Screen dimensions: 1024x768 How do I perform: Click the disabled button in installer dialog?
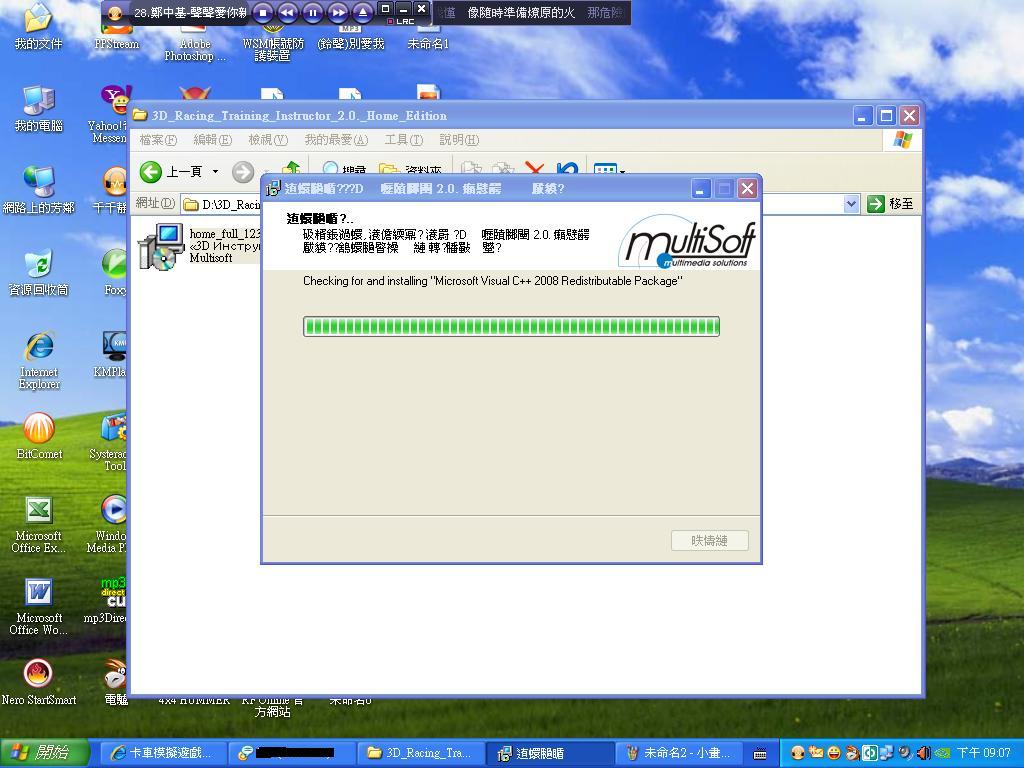pyautogui.click(x=709, y=541)
